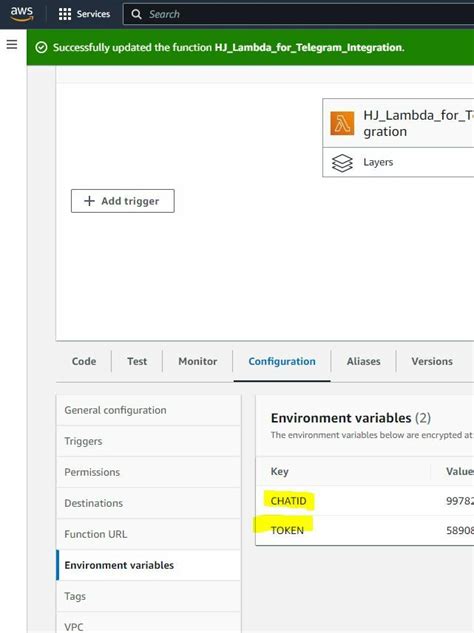This screenshot has width=474, height=633.
Task: Click the Layers stack icon
Action: (342, 163)
